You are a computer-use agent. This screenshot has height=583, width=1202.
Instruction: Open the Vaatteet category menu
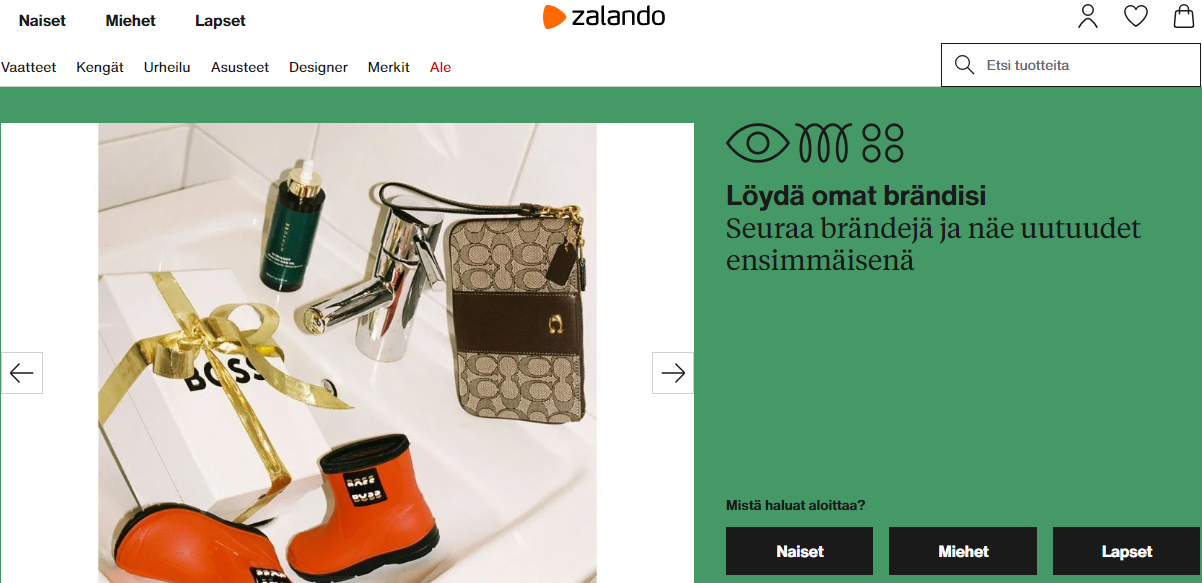coord(28,67)
